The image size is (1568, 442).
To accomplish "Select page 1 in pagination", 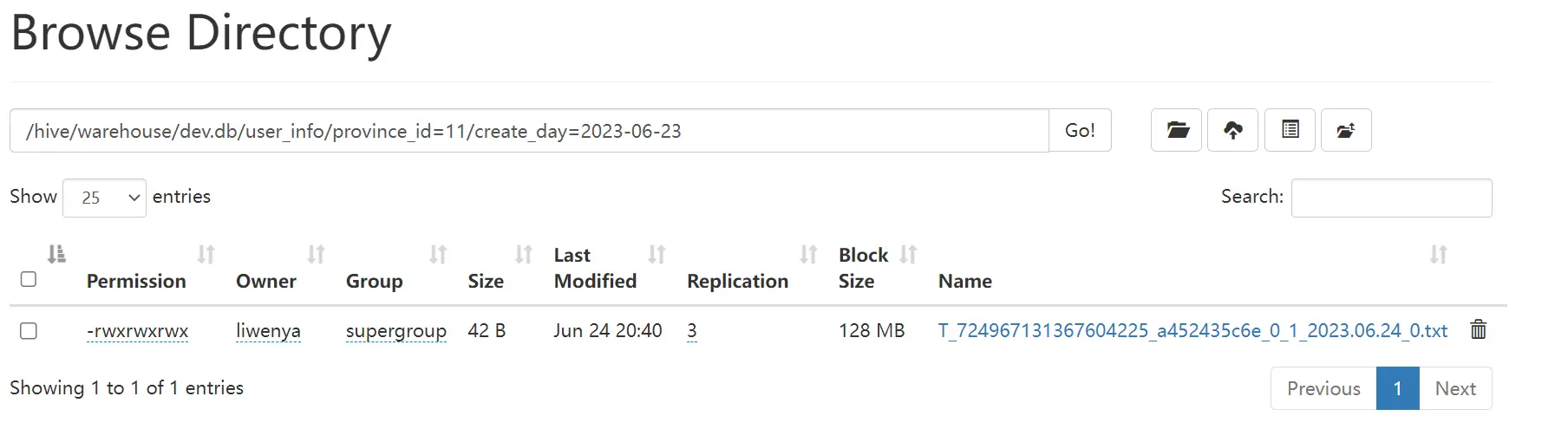I will coord(1398,388).
